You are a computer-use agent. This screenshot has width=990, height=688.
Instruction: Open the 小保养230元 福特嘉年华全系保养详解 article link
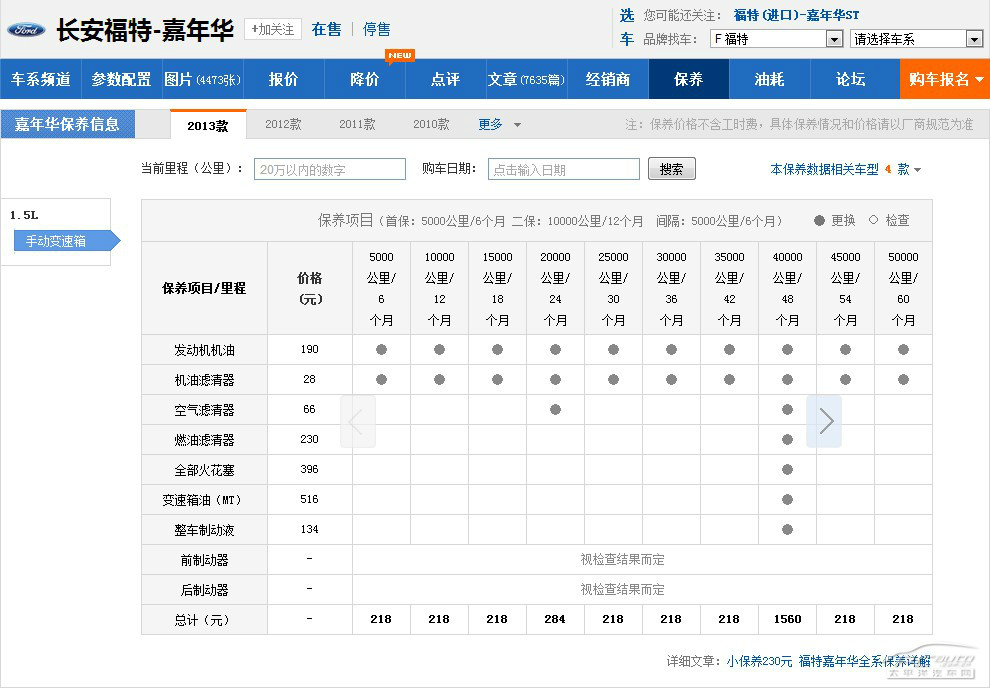[829, 661]
